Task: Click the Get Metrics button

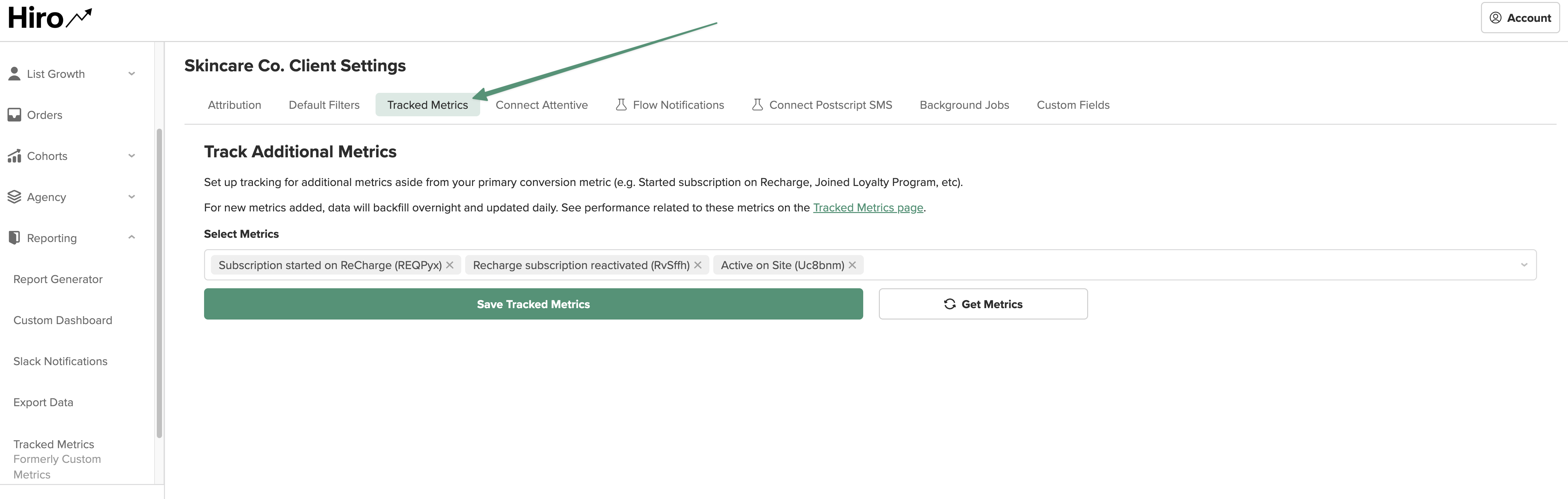Action: [983, 304]
